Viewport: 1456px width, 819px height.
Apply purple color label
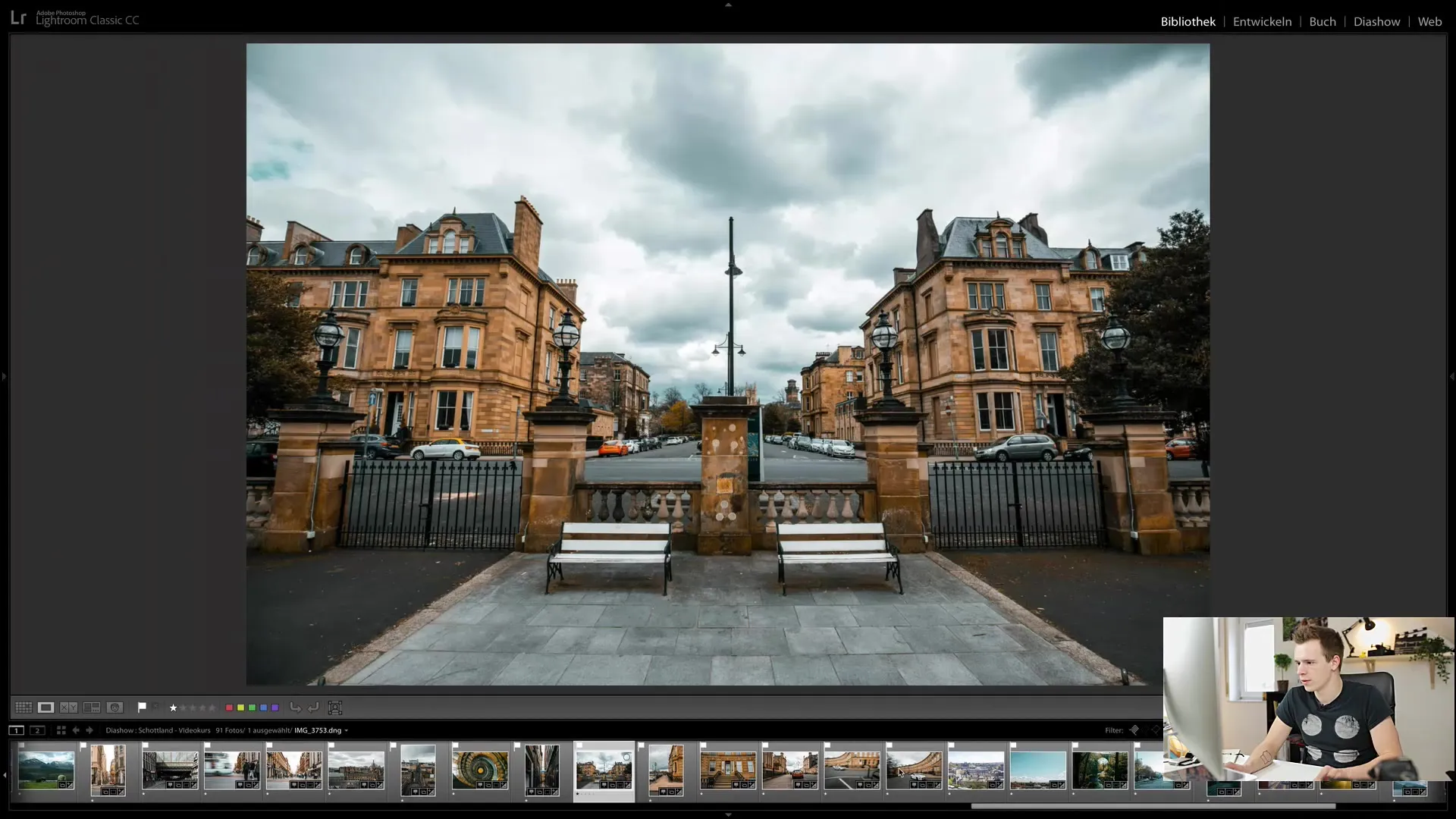point(275,708)
